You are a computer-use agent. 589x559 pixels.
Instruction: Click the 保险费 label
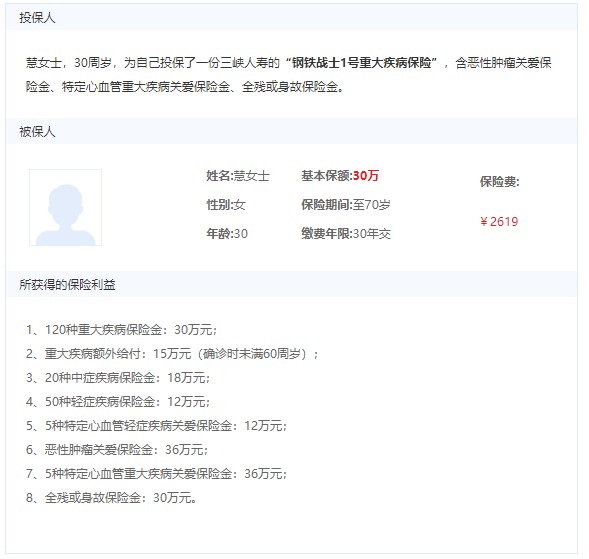click(x=499, y=182)
